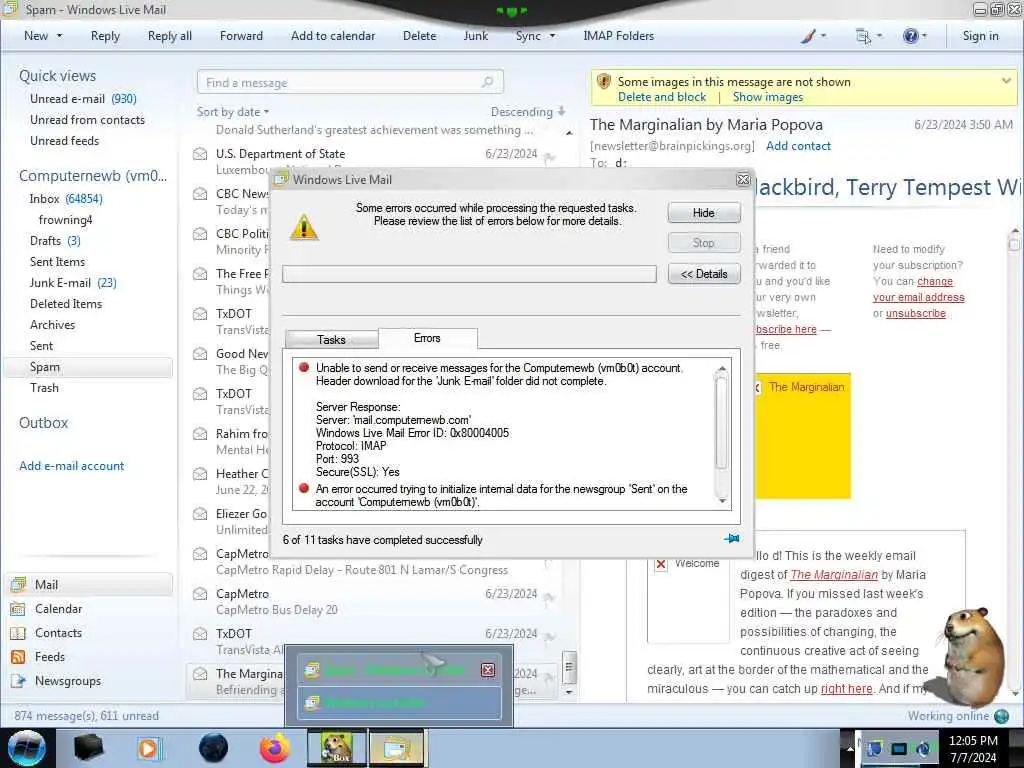Open the Sort by date dropdown
Image resolution: width=1024 pixels, height=768 pixels.
[x=233, y=112]
